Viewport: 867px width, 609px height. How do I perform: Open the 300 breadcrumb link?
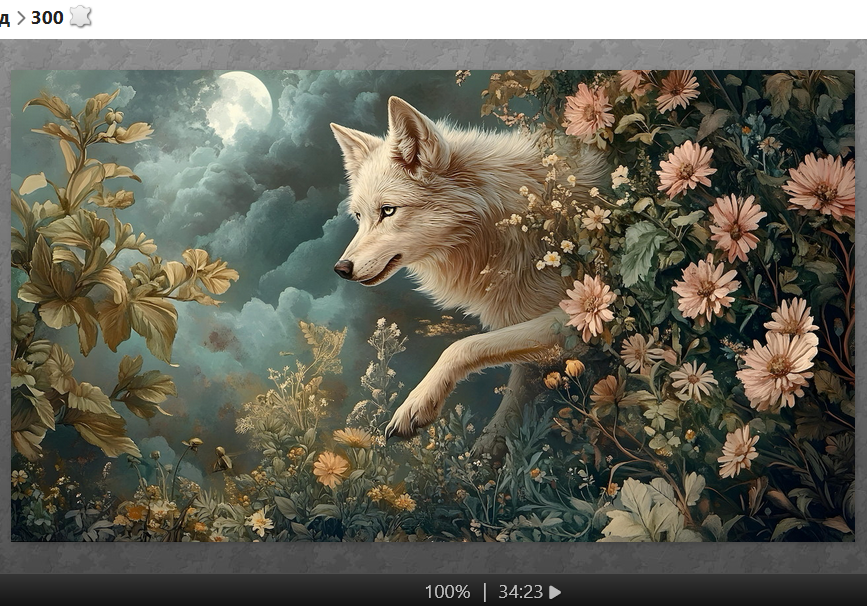click(x=47, y=18)
